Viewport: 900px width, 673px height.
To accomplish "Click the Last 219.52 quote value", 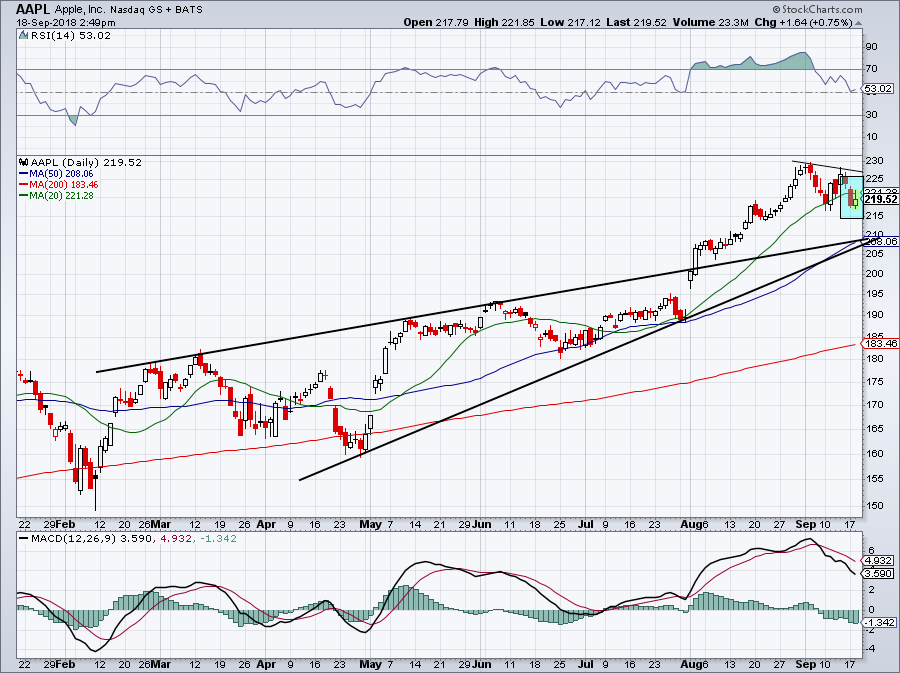I will (636, 22).
